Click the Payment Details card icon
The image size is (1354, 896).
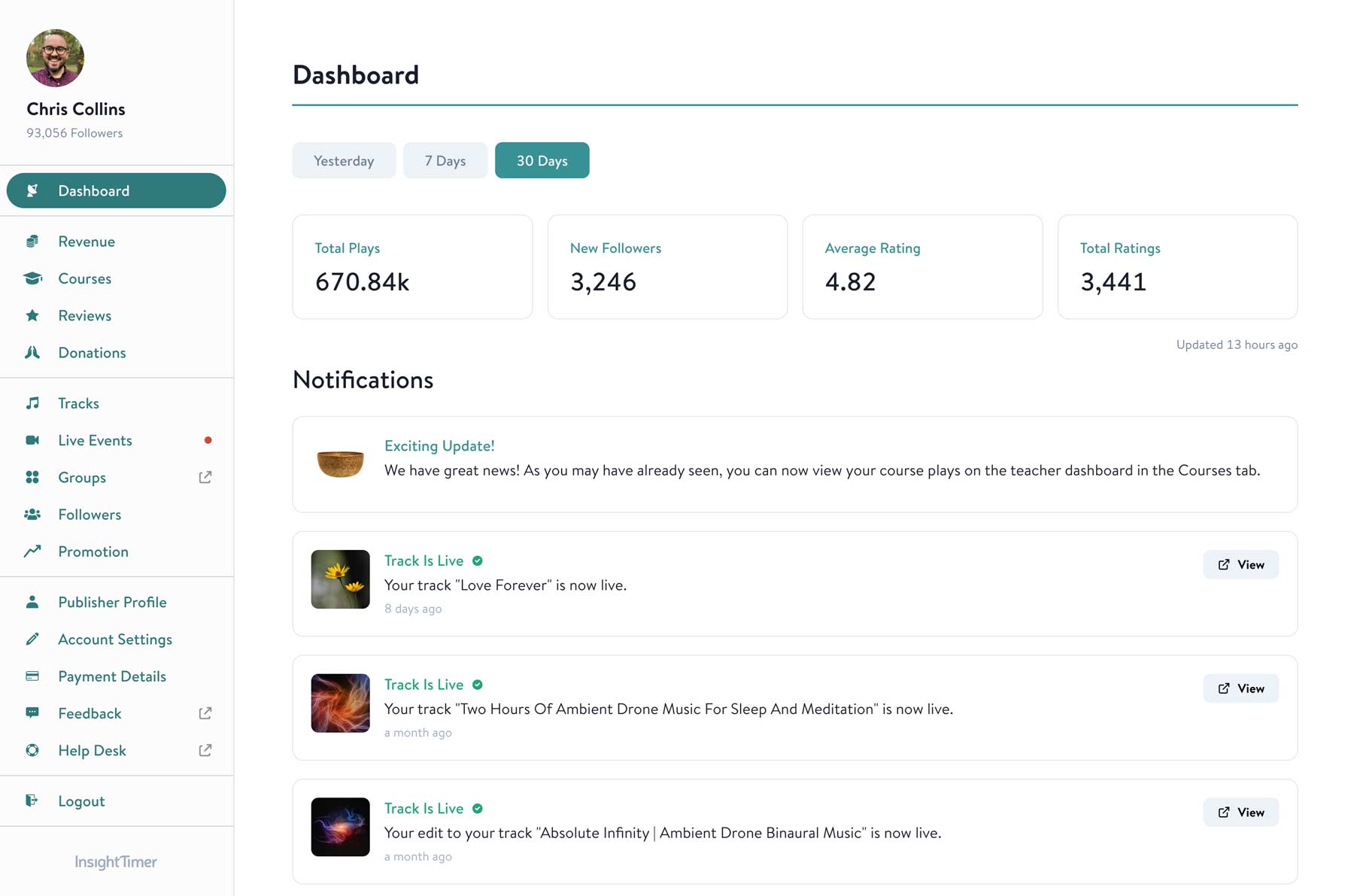(32, 676)
